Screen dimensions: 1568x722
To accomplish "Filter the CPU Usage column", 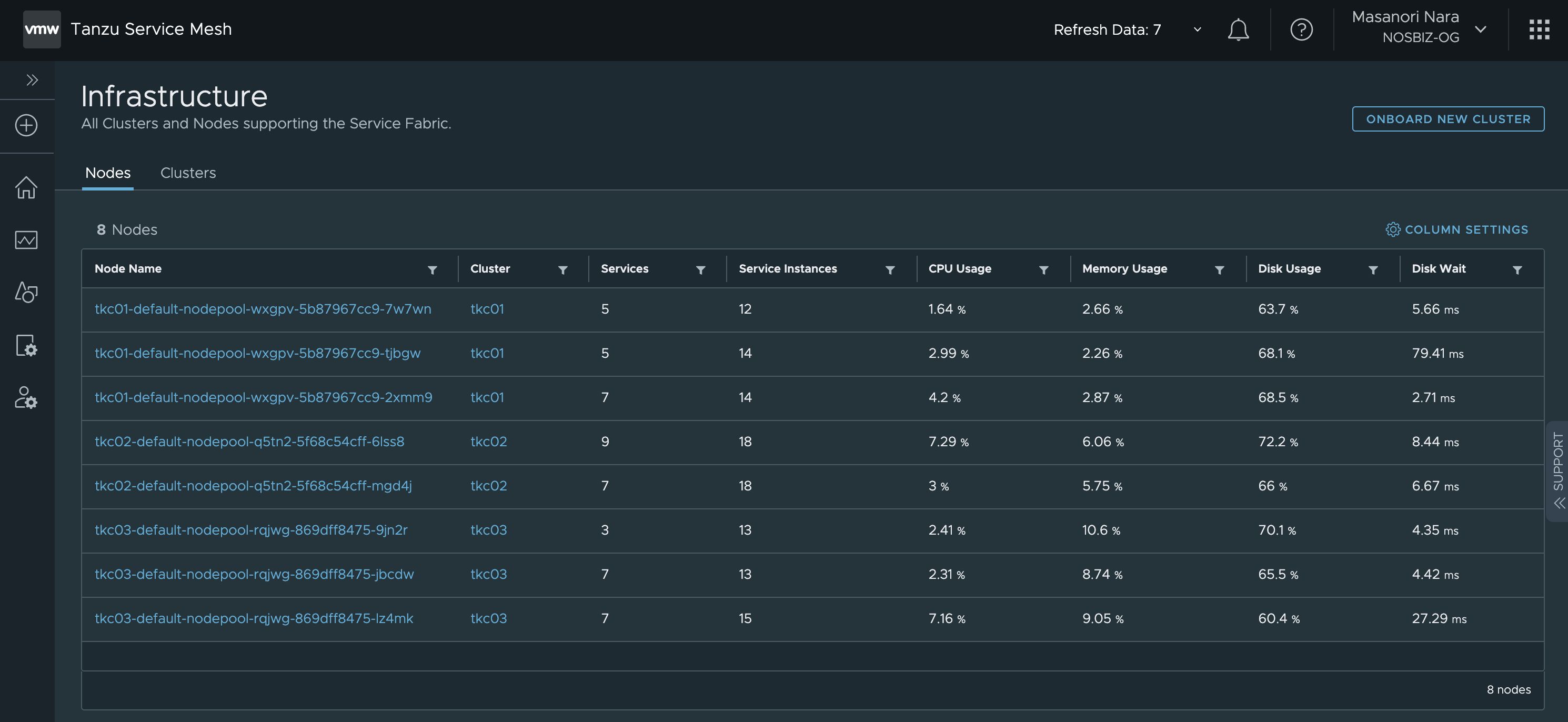I will coord(1043,269).
